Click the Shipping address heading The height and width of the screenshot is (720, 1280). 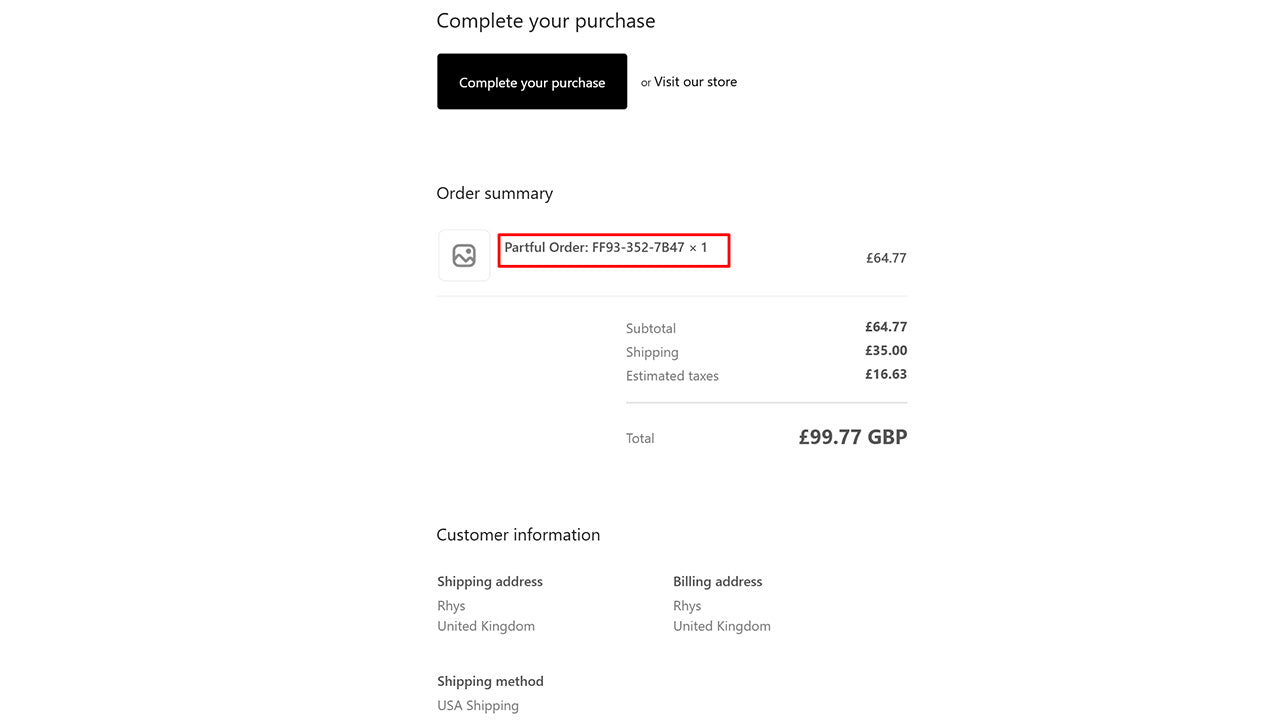click(x=490, y=582)
